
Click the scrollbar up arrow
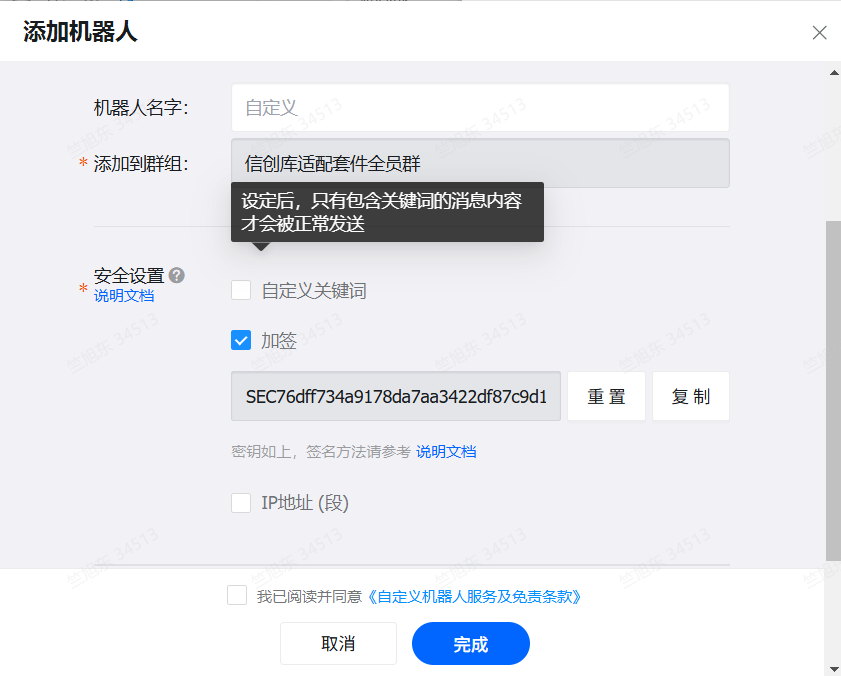pos(833,73)
